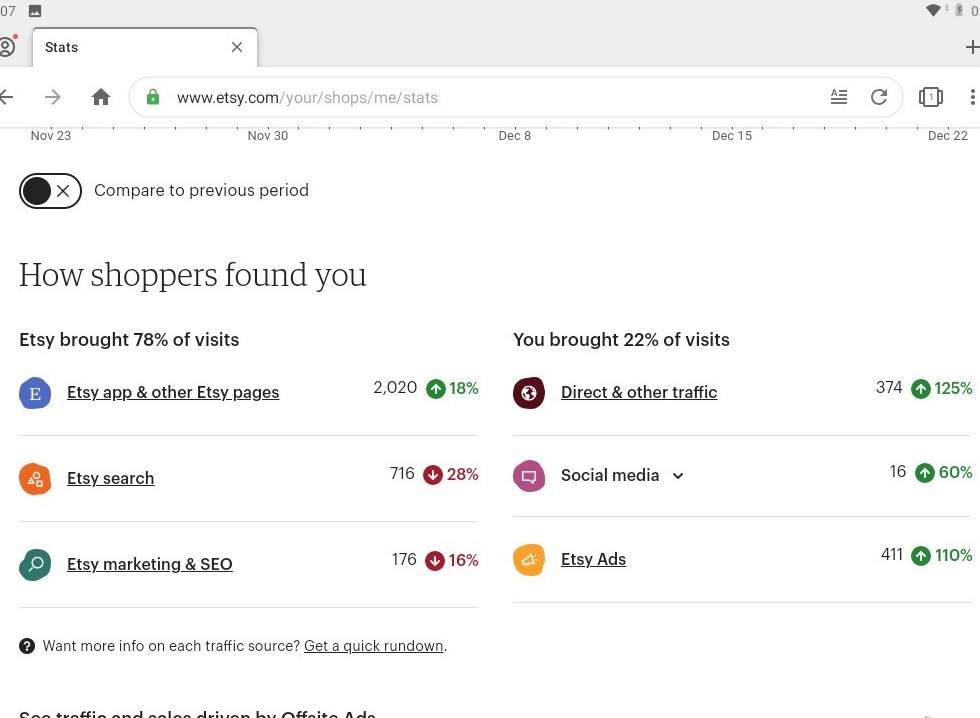Expand the Social media chevron
980x718 pixels.
click(678, 476)
